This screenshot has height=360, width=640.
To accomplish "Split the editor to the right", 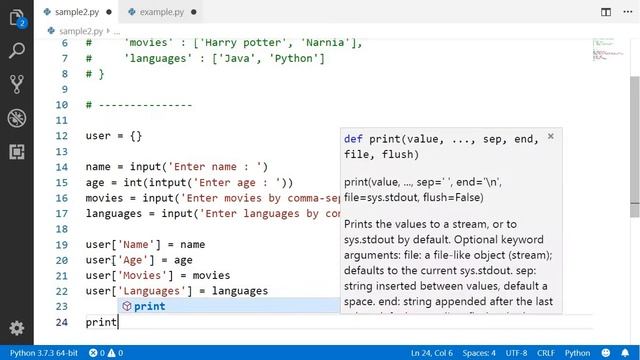I will (x=606, y=12).
